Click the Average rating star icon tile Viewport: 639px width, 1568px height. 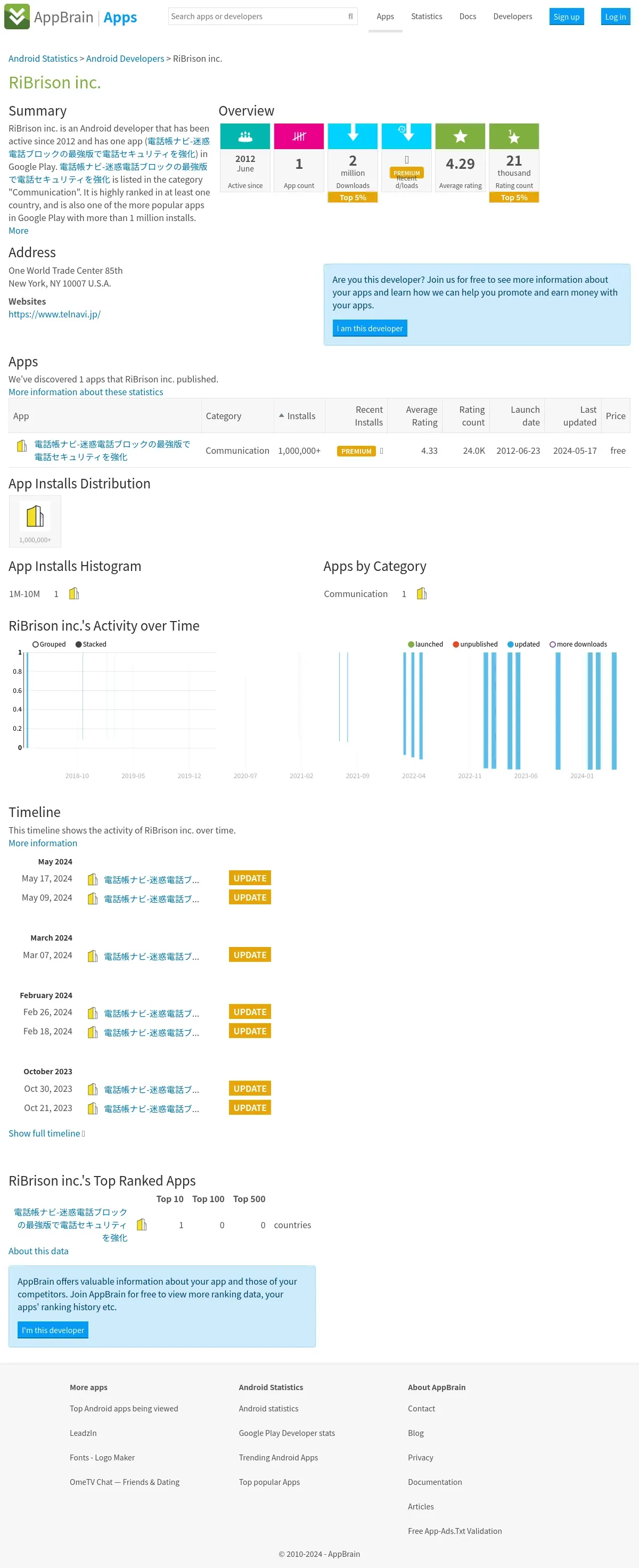pyautogui.click(x=460, y=136)
